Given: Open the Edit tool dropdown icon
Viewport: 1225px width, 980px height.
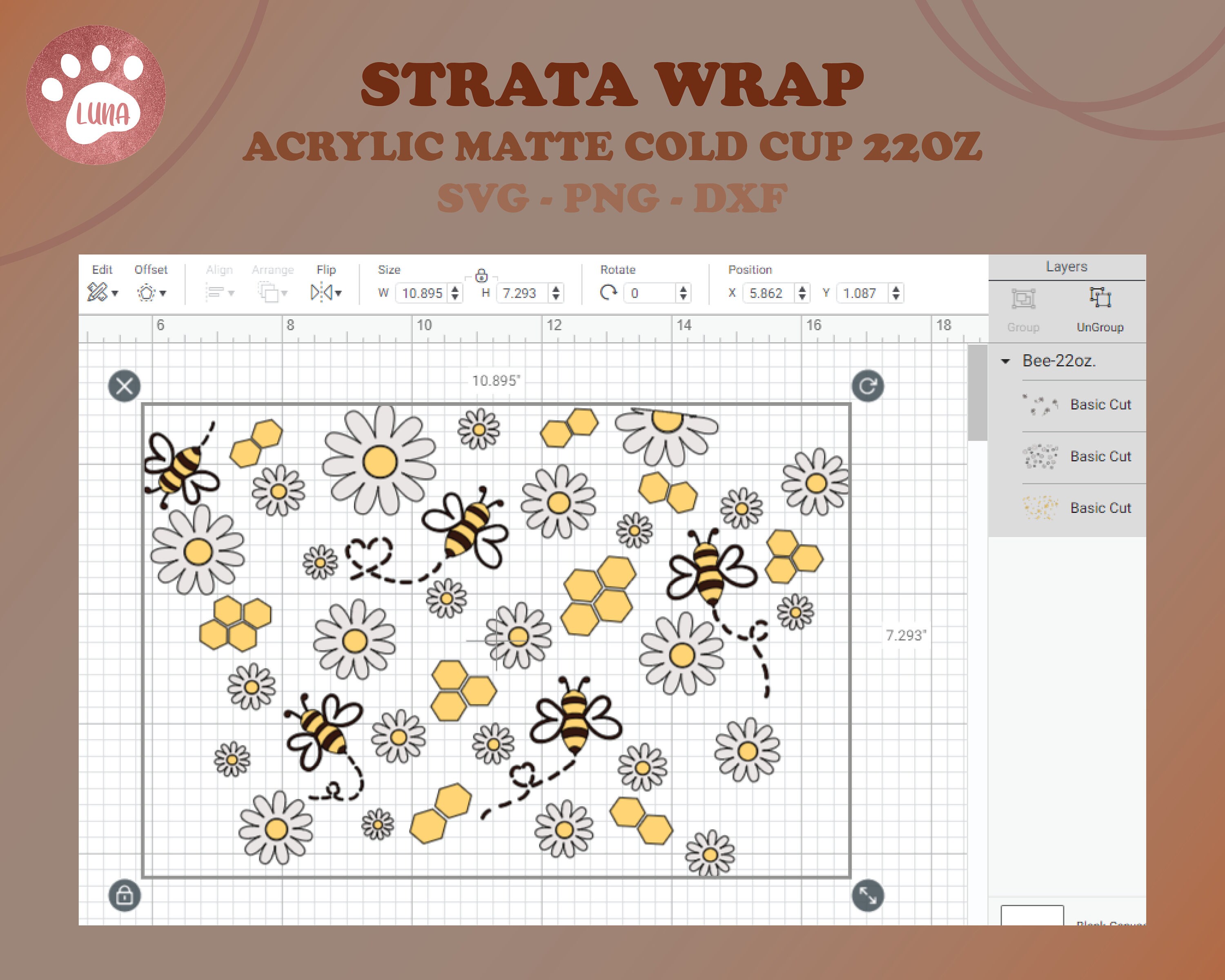Looking at the screenshot, I should (115, 294).
